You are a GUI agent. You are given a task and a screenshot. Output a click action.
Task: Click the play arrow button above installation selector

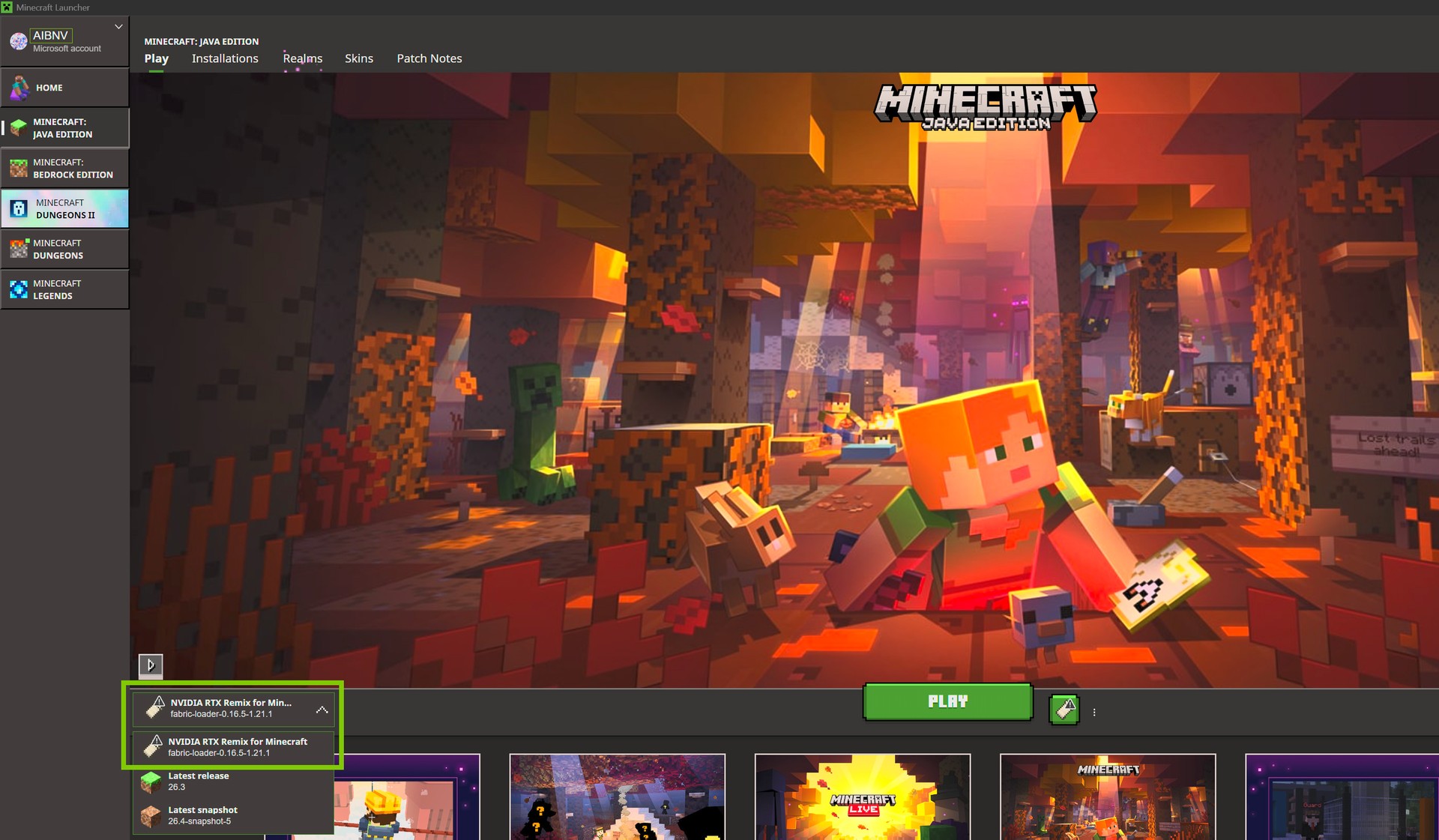pyautogui.click(x=151, y=665)
